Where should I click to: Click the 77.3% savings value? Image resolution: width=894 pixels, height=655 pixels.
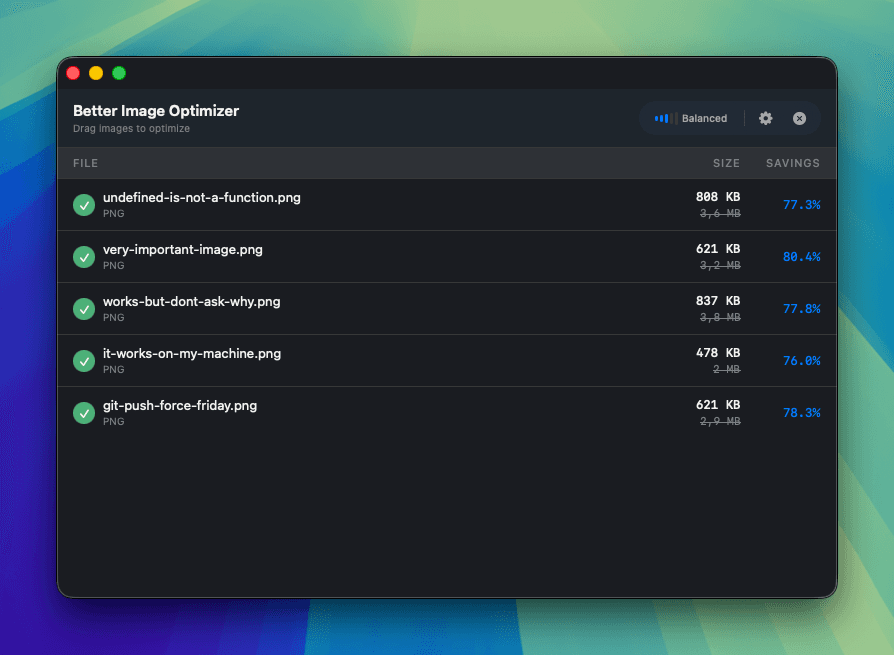click(x=801, y=204)
